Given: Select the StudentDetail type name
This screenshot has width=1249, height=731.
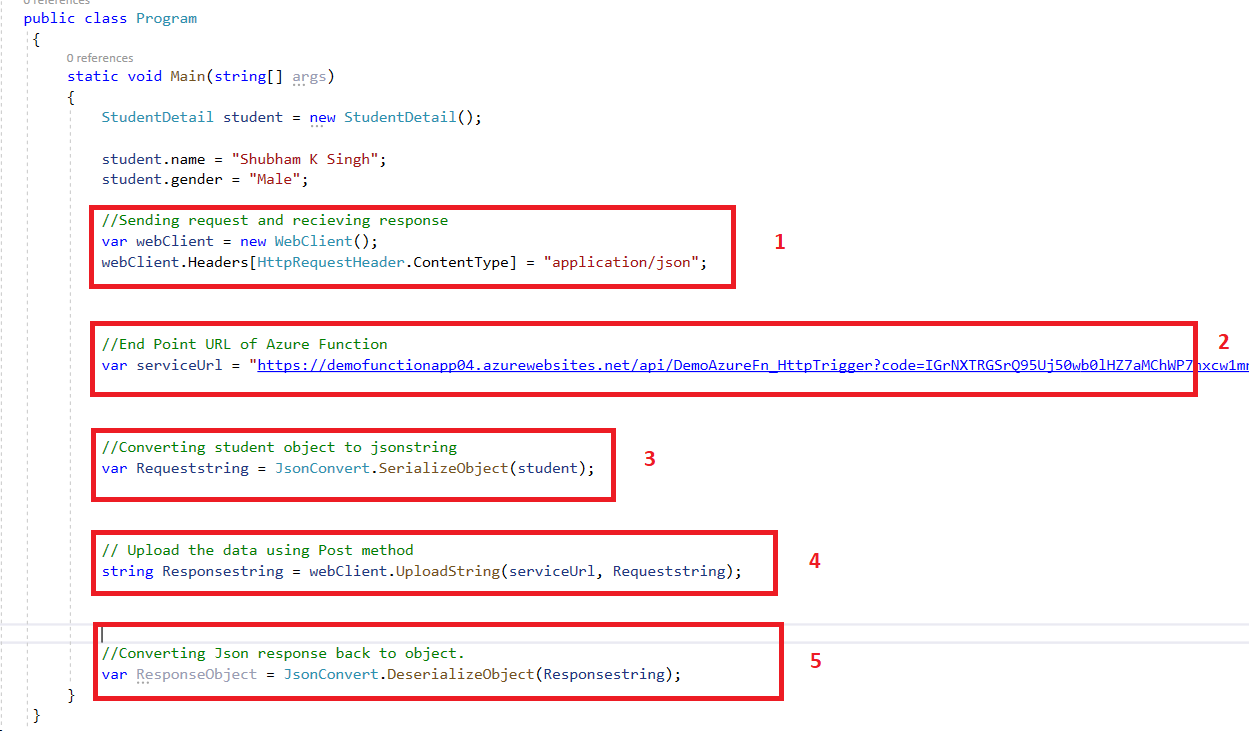Looking at the screenshot, I should point(157,117).
